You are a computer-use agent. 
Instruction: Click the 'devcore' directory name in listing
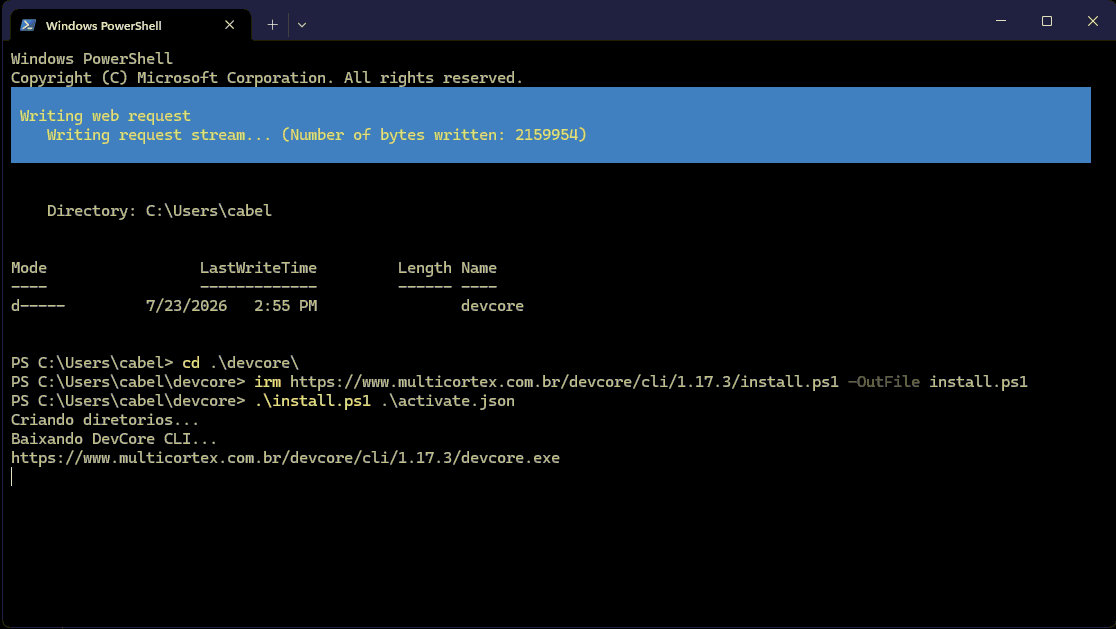click(492, 305)
